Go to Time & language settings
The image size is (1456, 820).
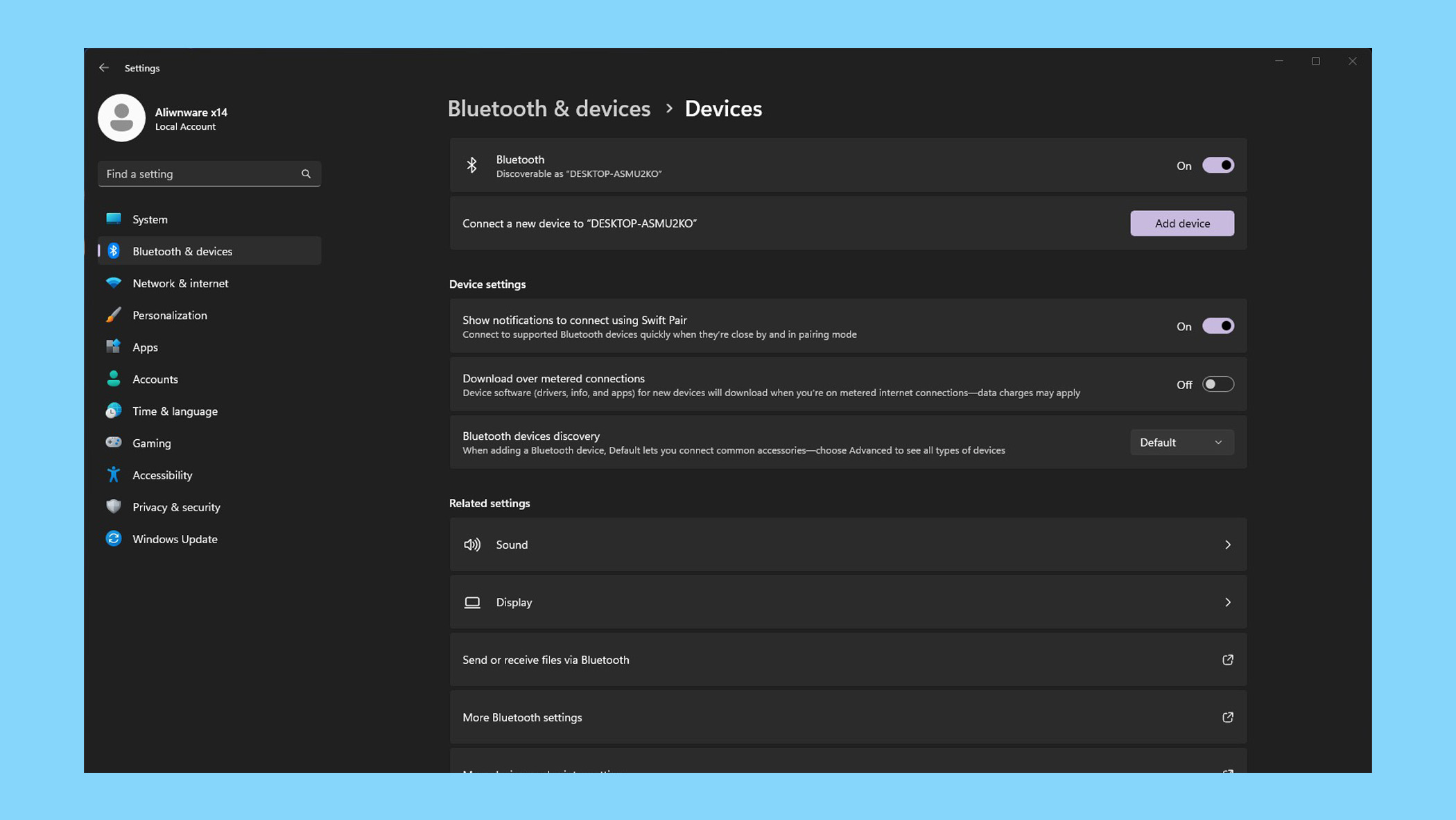pyautogui.click(x=209, y=411)
